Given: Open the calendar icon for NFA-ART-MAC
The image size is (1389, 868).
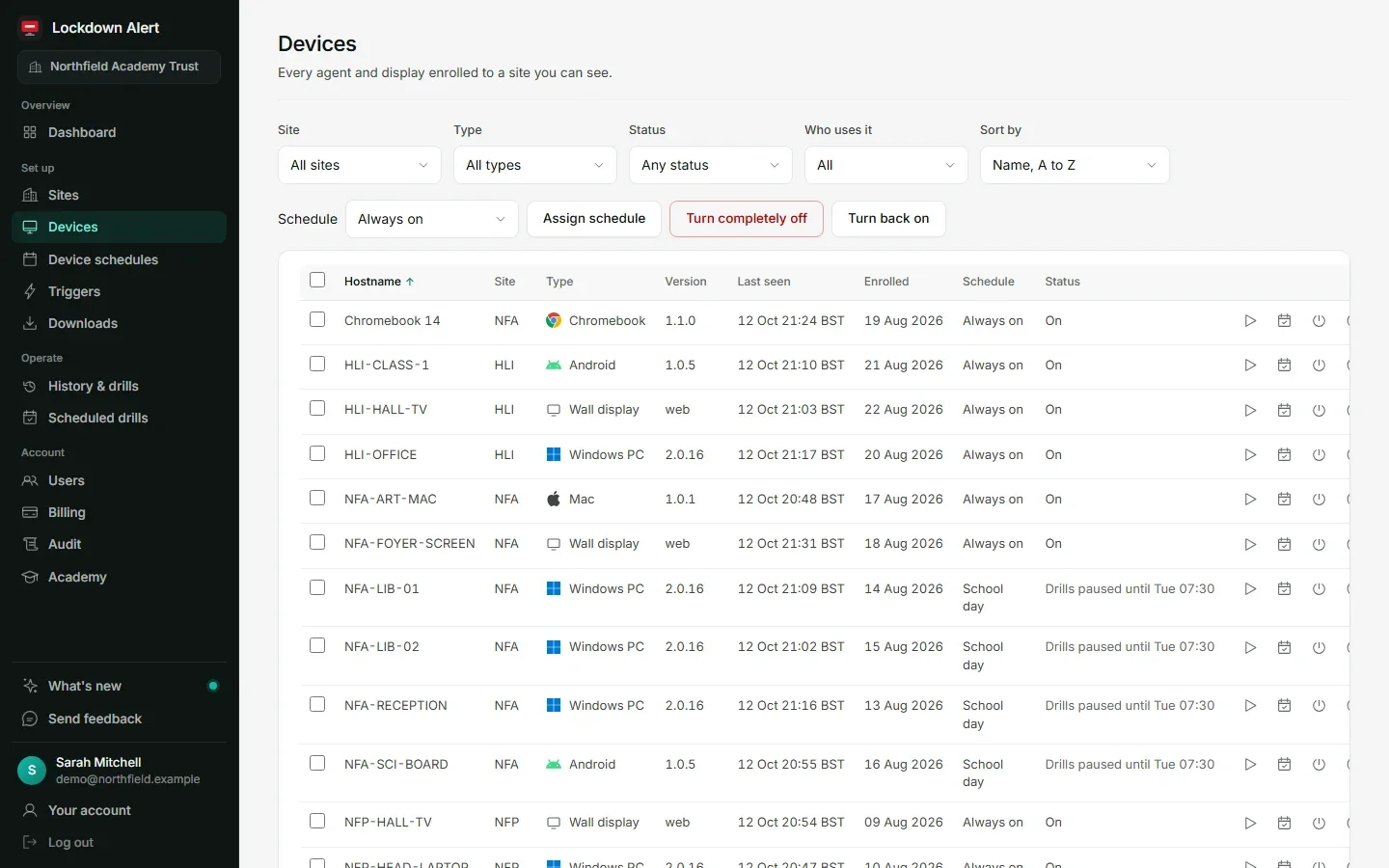Looking at the screenshot, I should point(1284,500).
